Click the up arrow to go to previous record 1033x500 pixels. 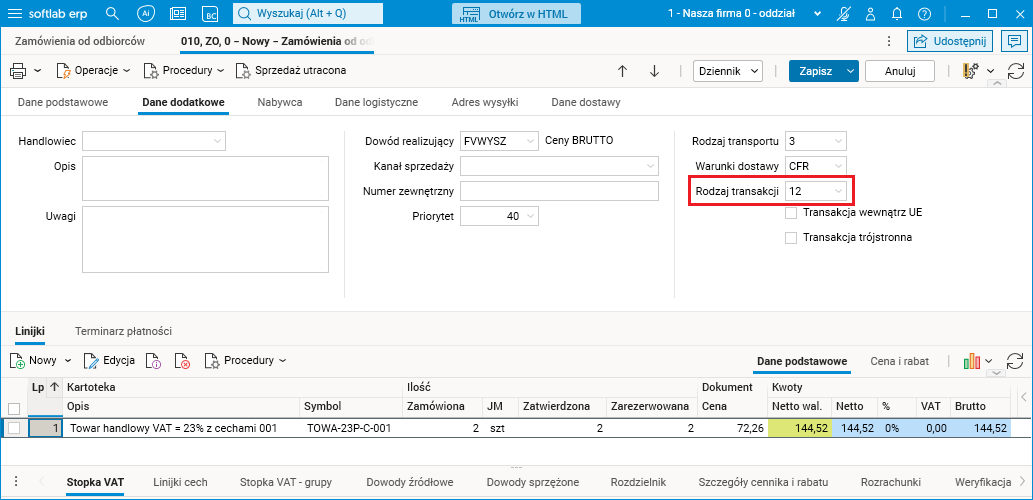tap(622, 71)
